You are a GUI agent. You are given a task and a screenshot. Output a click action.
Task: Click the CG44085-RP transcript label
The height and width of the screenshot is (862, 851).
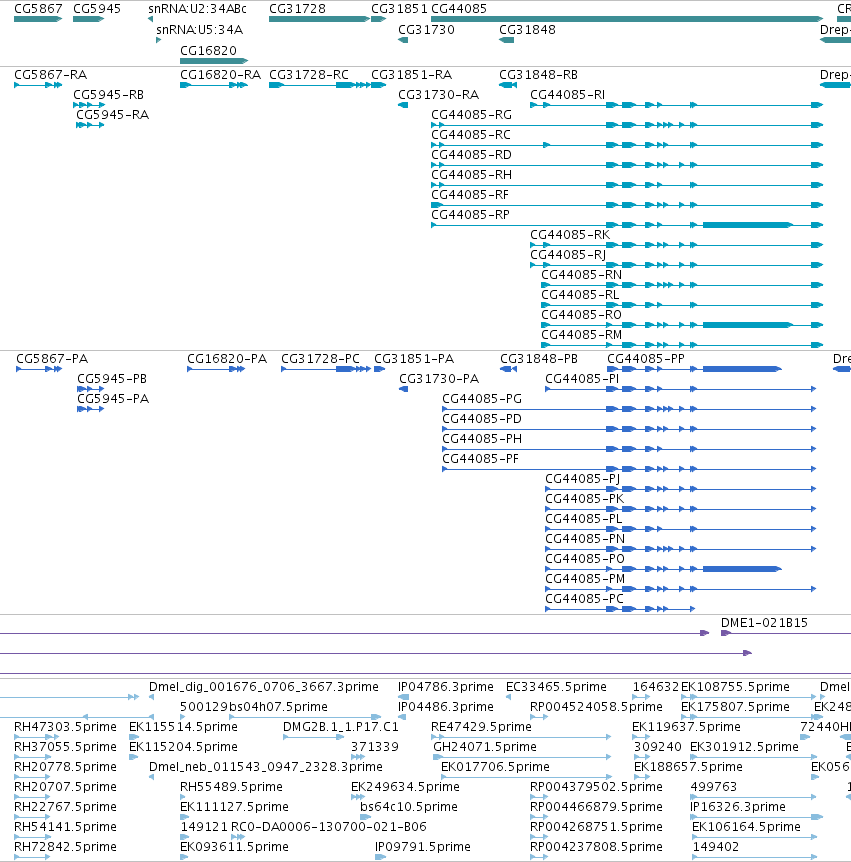470,215
